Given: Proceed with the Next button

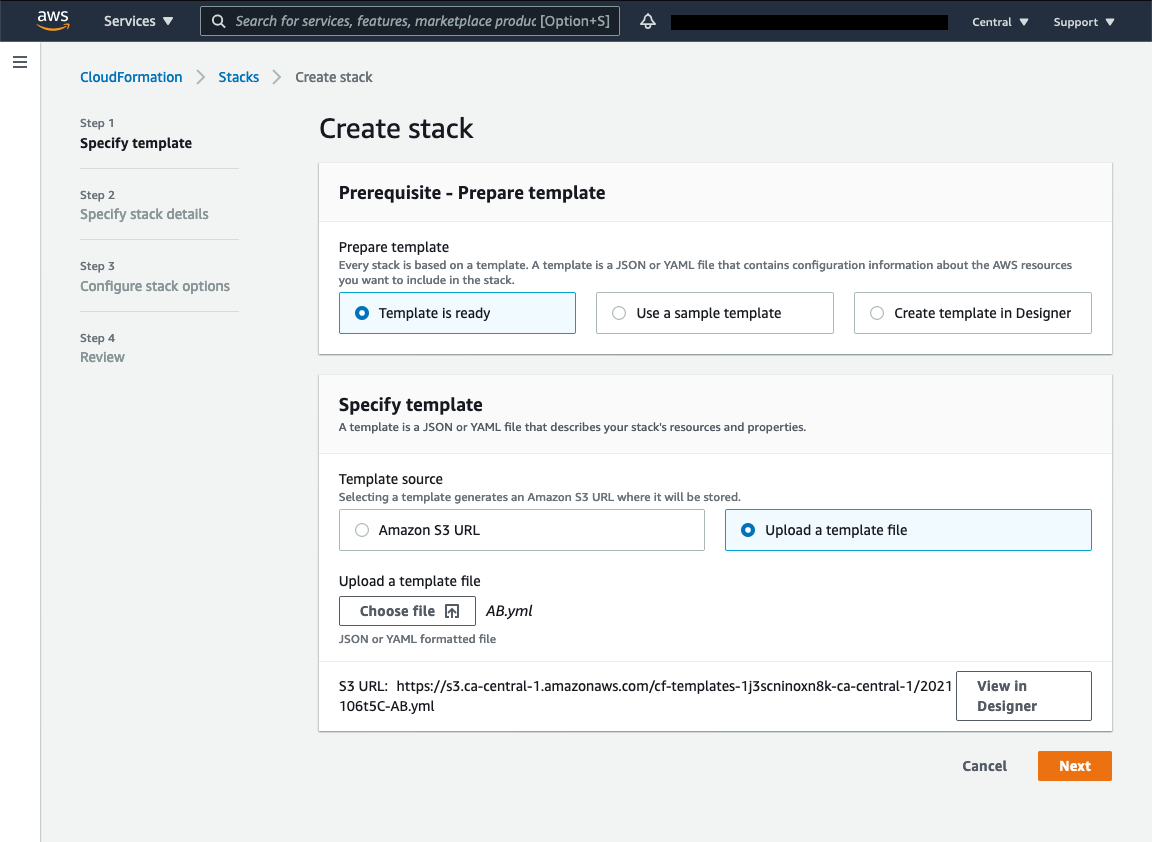Looking at the screenshot, I should pyautogui.click(x=1074, y=766).
